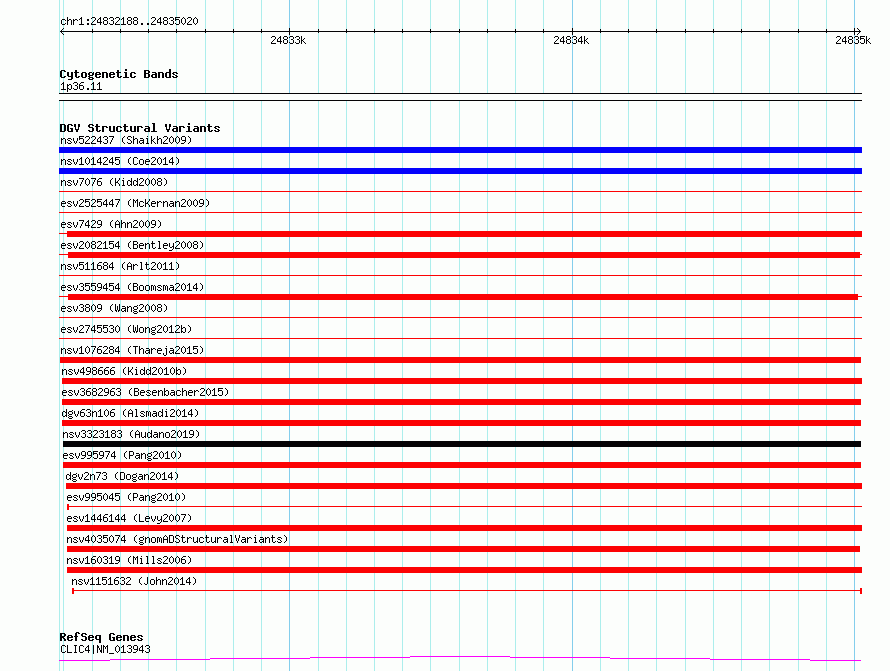890x671 pixels.
Task: Open nsv1076284 (Thareja2015) variant label
Action: click(132, 350)
